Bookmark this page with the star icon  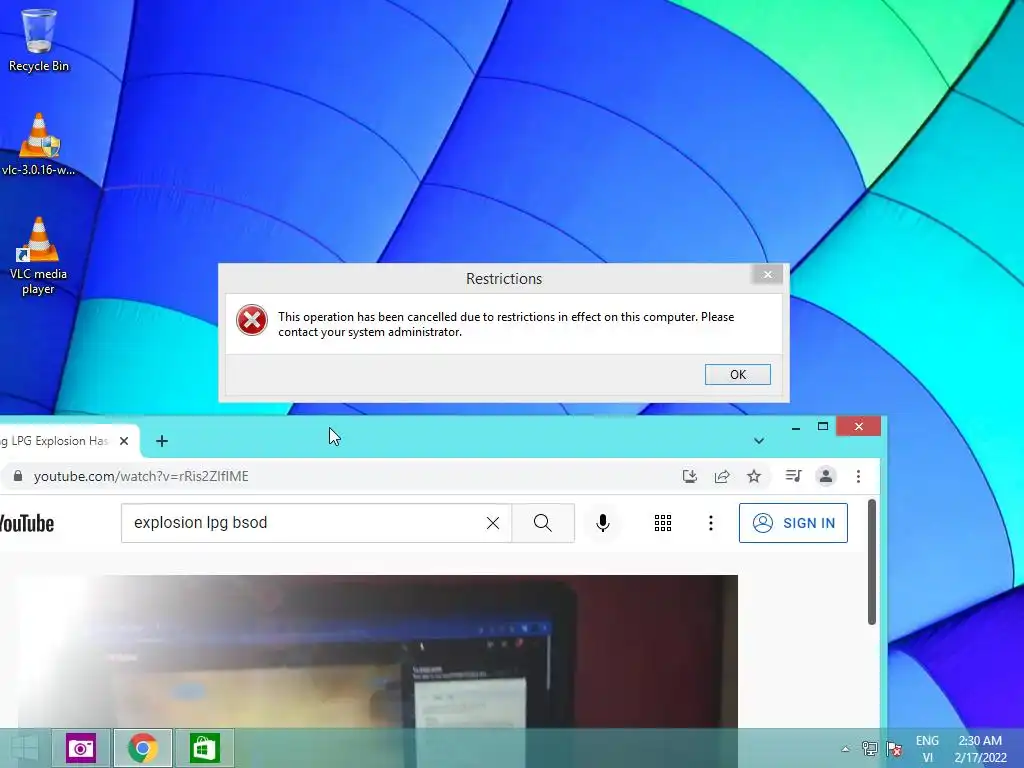[x=754, y=476]
